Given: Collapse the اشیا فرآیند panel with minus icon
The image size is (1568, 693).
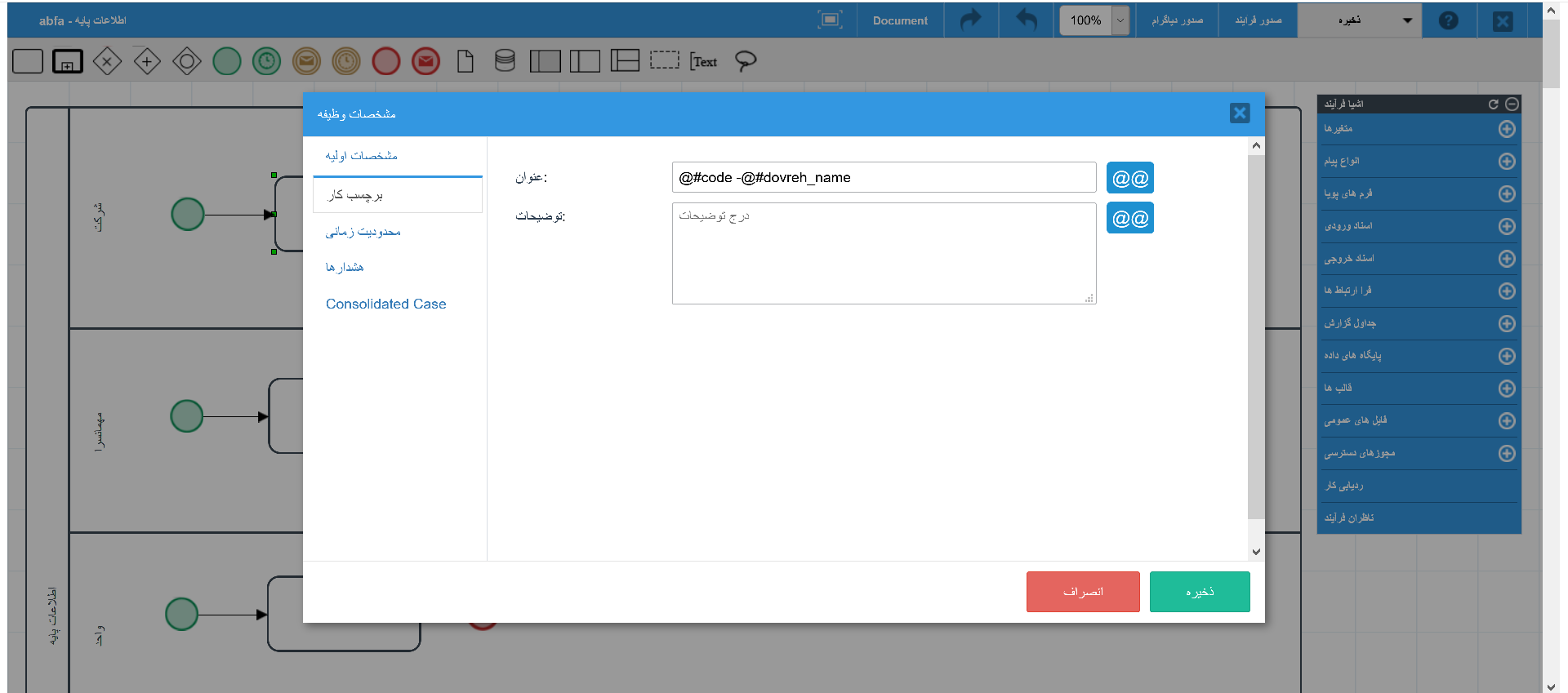Looking at the screenshot, I should (1512, 104).
